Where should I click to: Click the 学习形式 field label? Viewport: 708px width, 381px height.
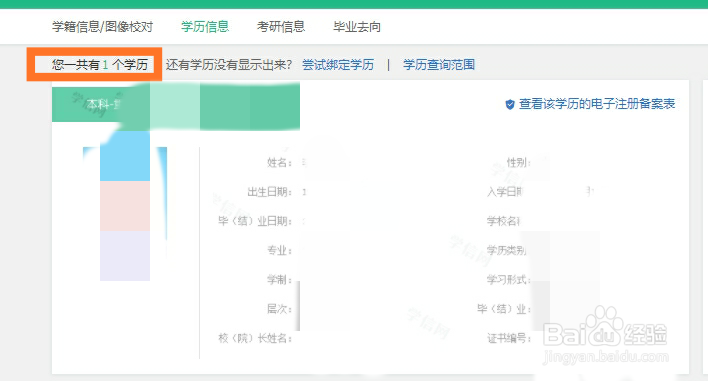[x=508, y=280]
